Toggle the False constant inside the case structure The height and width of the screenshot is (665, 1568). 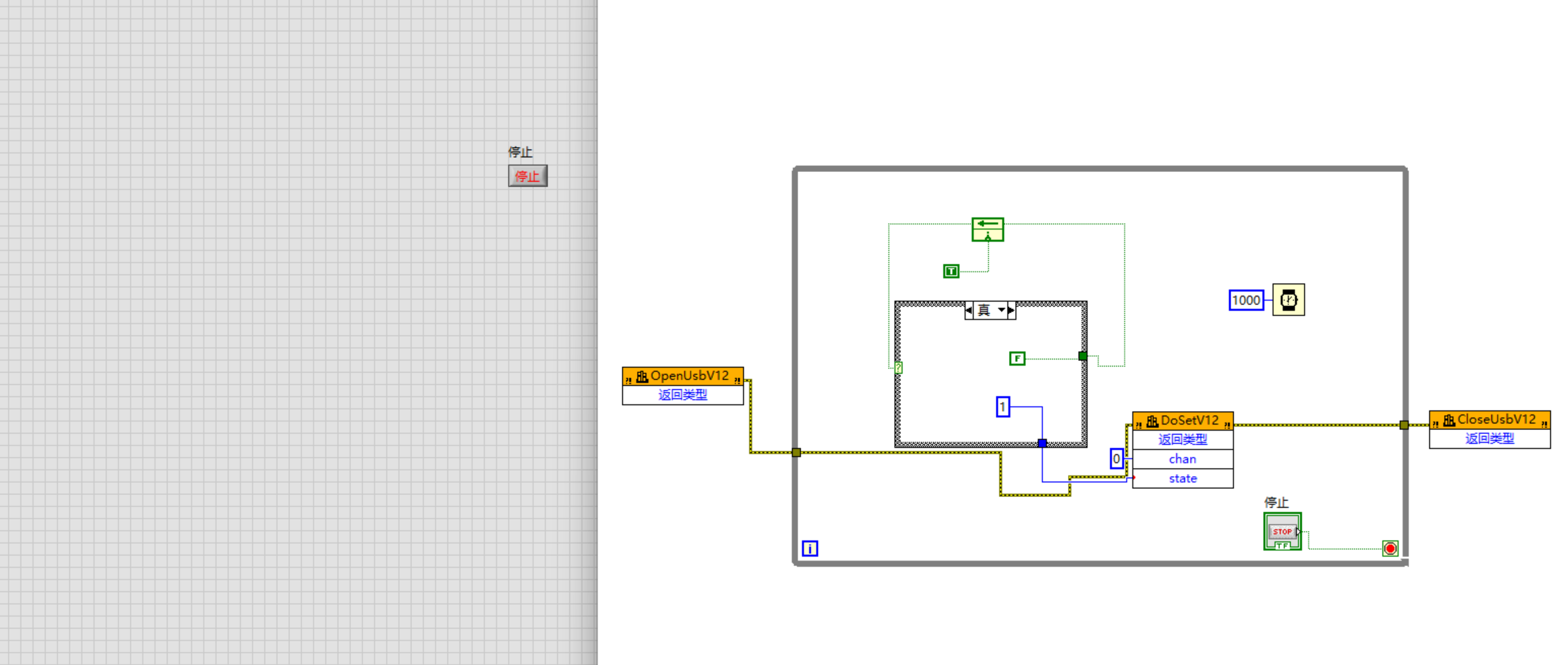coord(1016,358)
